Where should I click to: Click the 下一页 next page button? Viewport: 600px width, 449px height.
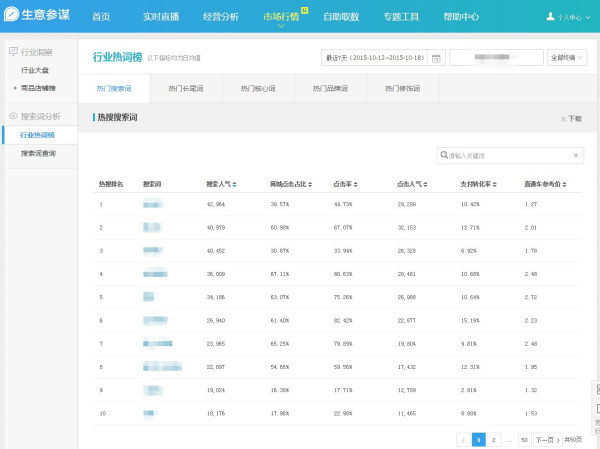[x=548, y=440]
